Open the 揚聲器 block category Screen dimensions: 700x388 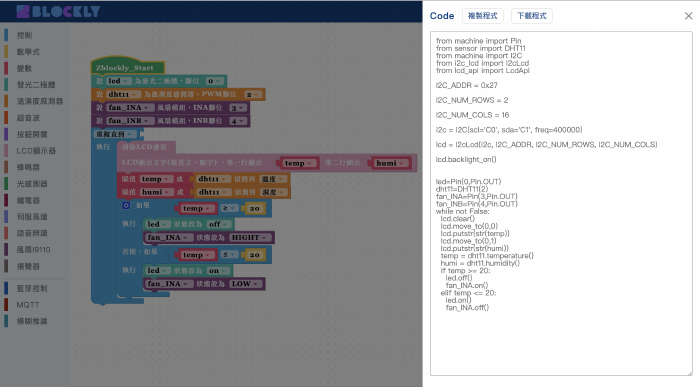pyautogui.click(x=28, y=267)
